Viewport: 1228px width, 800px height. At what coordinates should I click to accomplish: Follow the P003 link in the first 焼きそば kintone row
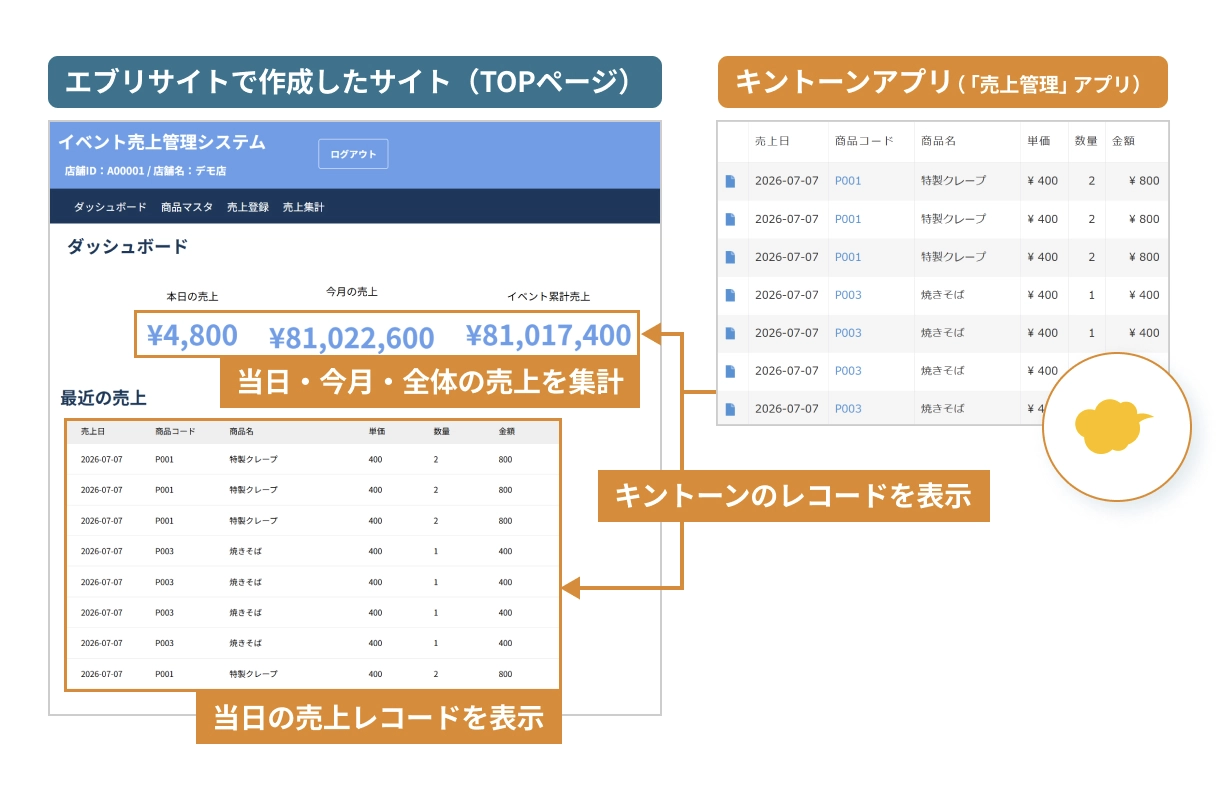point(848,295)
